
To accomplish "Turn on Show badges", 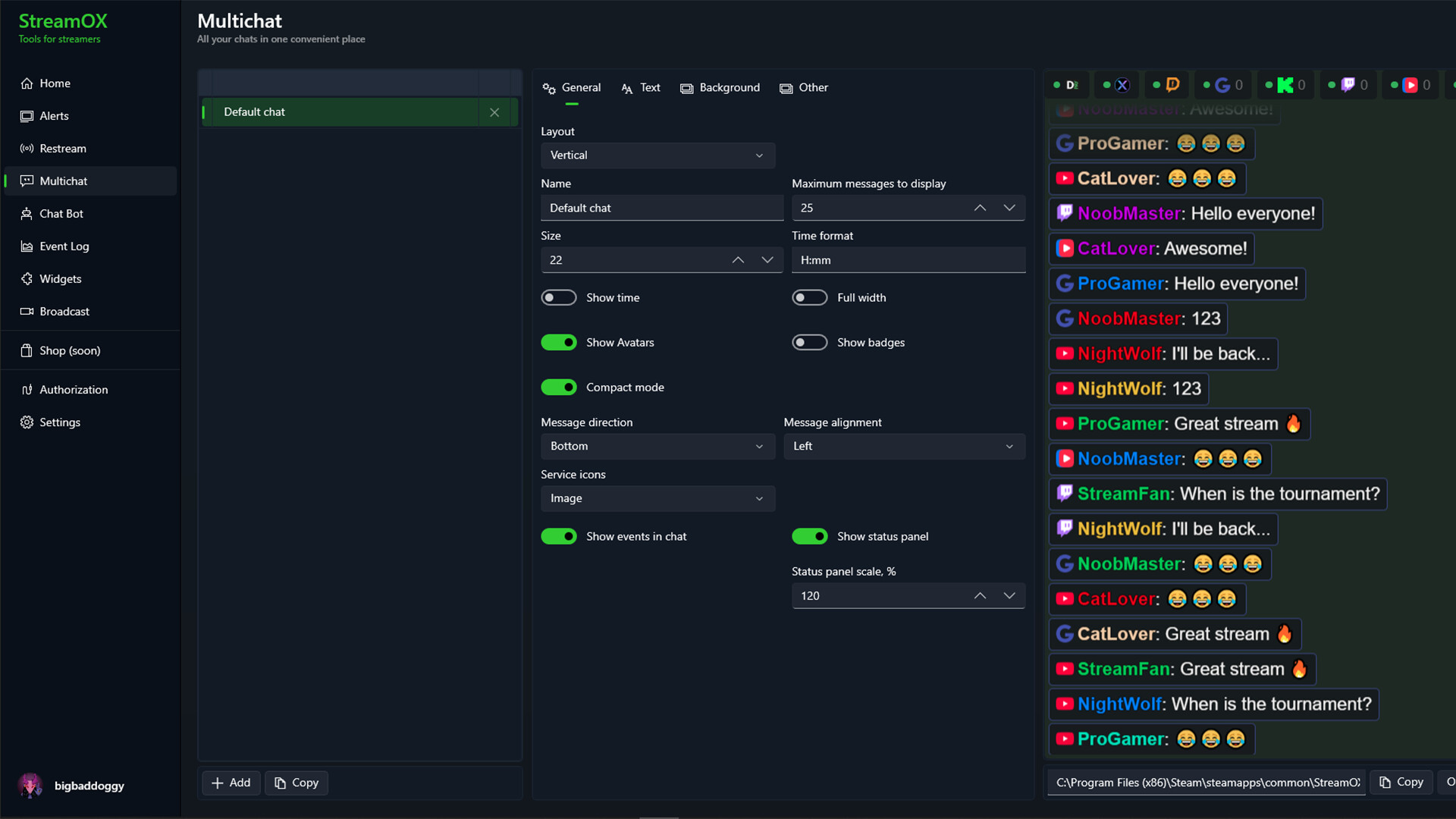I will click(x=810, y=343).
